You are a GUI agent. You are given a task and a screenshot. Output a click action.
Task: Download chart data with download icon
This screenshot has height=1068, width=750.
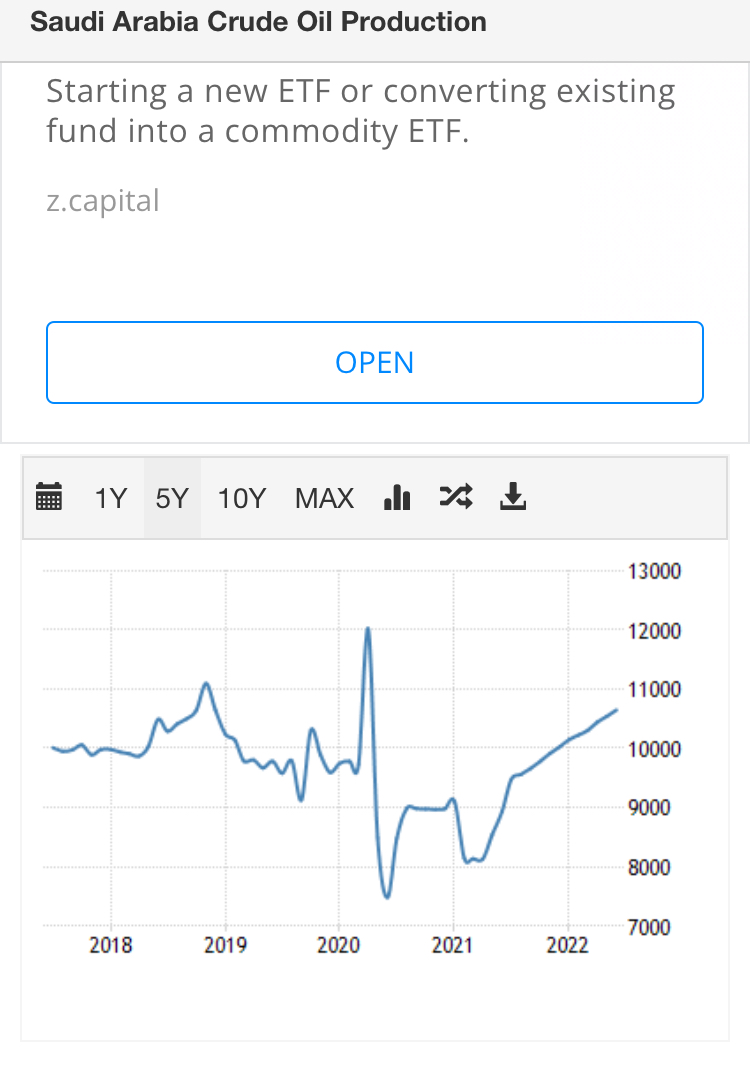pyautogui.click(x=513, y=497)
